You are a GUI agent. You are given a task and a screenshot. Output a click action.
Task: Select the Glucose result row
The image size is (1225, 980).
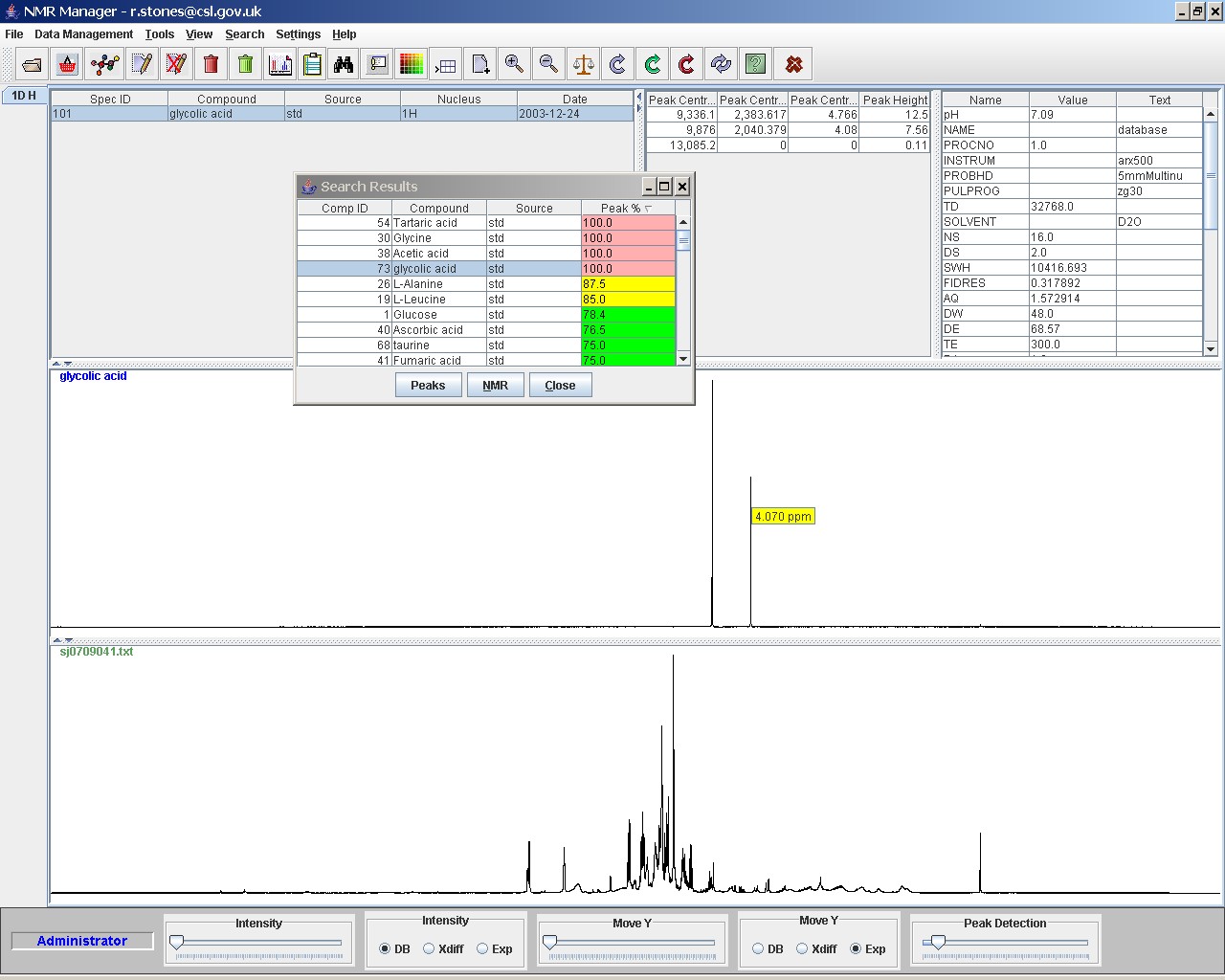486,315
